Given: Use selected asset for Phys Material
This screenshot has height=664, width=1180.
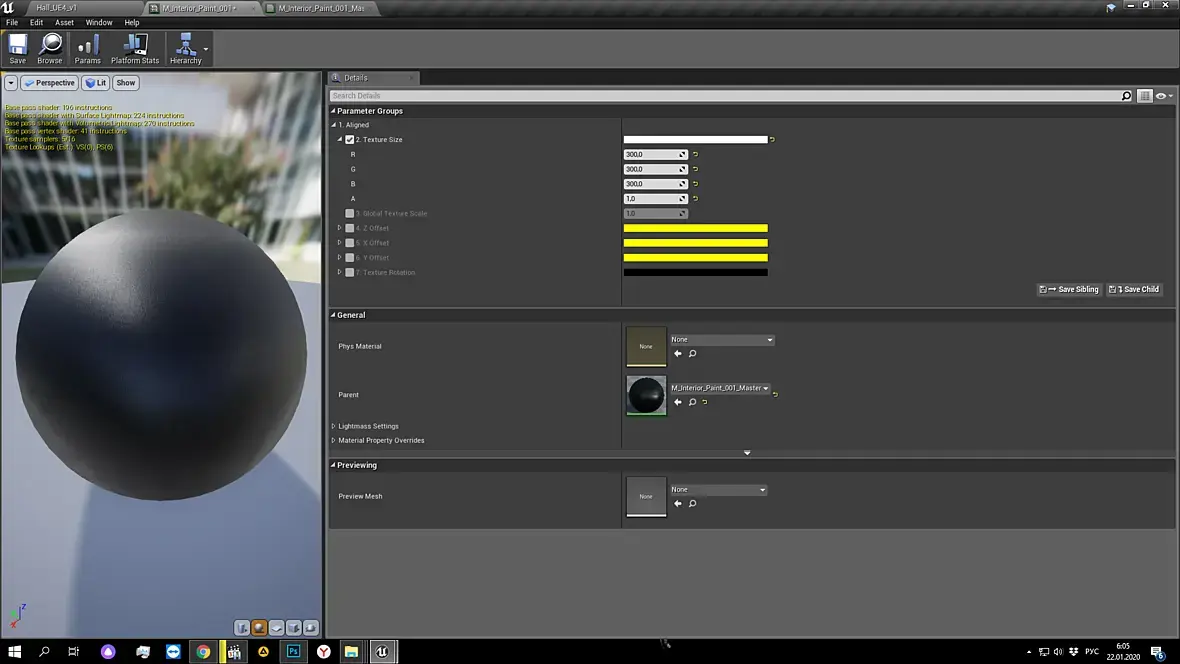Looking at the screenshot, I should tap(678, 354).
